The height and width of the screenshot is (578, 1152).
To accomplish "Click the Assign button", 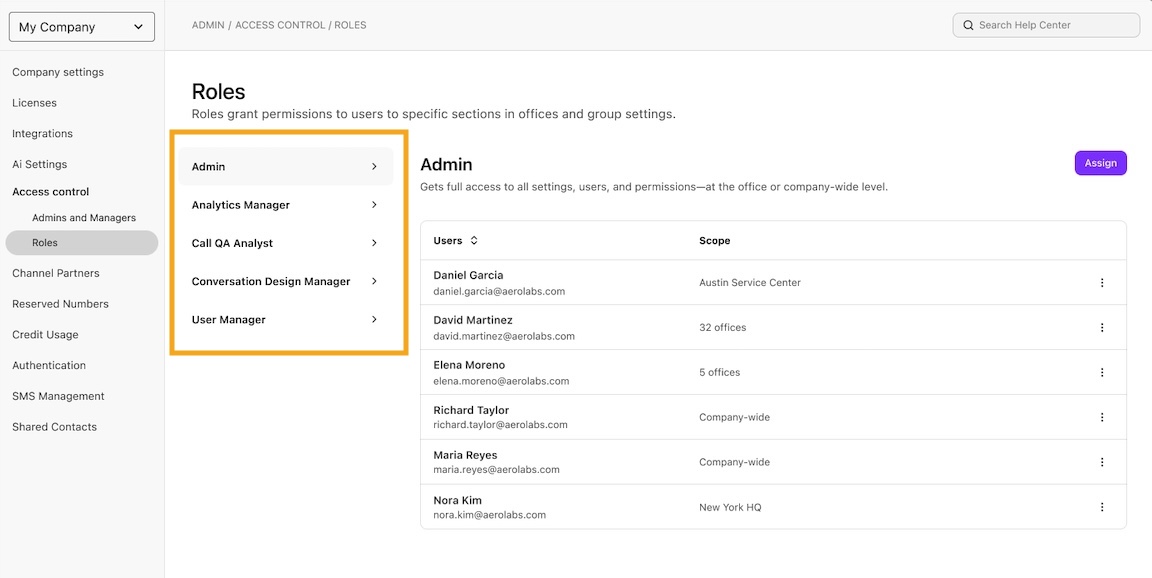I will click(1101, 163).
